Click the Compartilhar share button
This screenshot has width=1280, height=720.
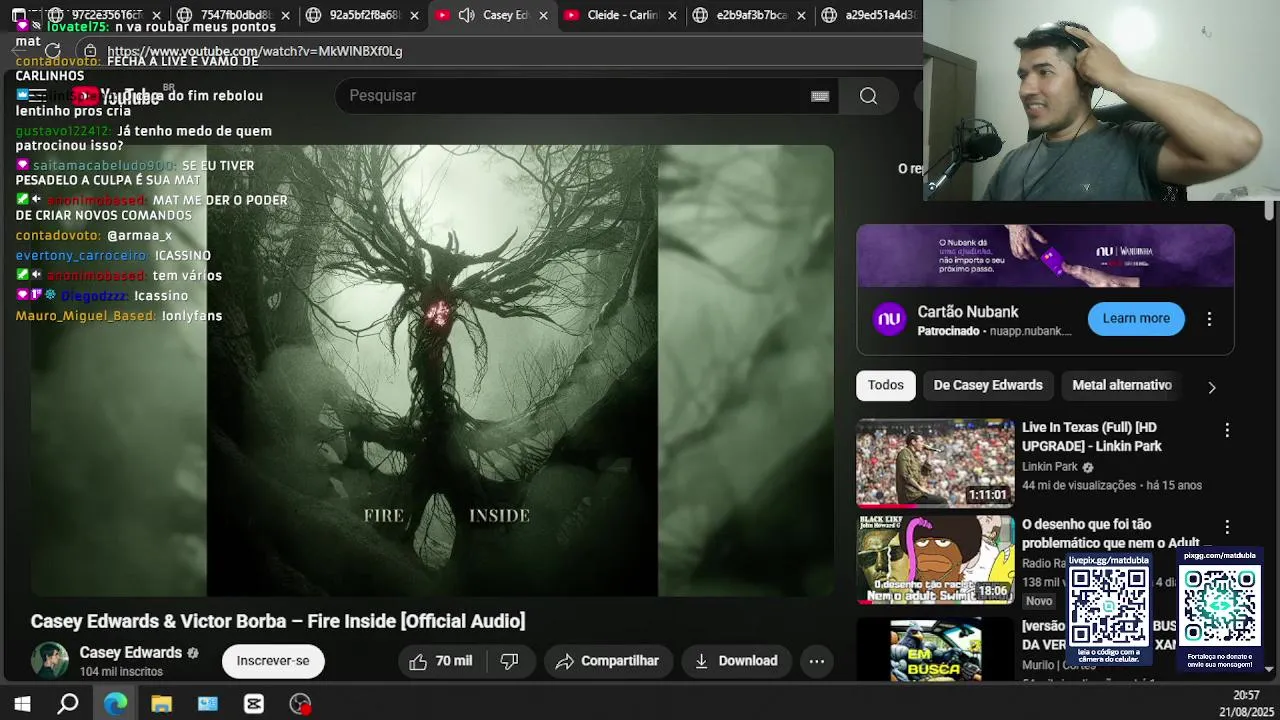(607, 661)
